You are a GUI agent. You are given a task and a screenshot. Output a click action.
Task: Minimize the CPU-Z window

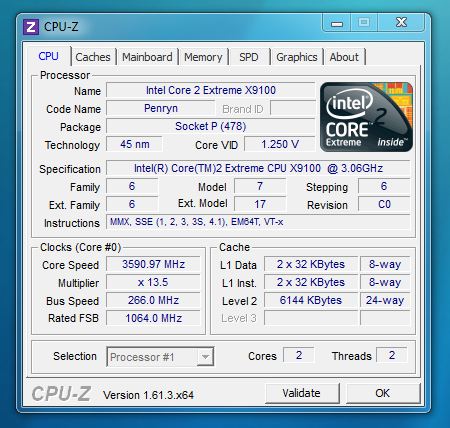click(x=337, y=23)
